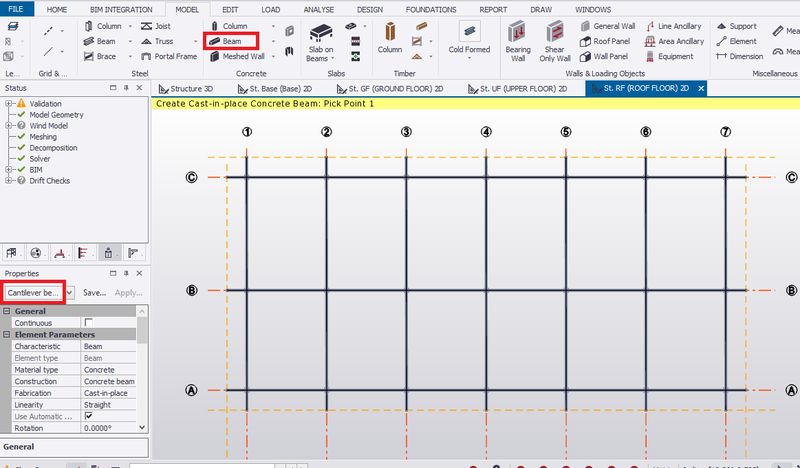
Task: Select the Solver status item
Action: [x=40, y=159]
